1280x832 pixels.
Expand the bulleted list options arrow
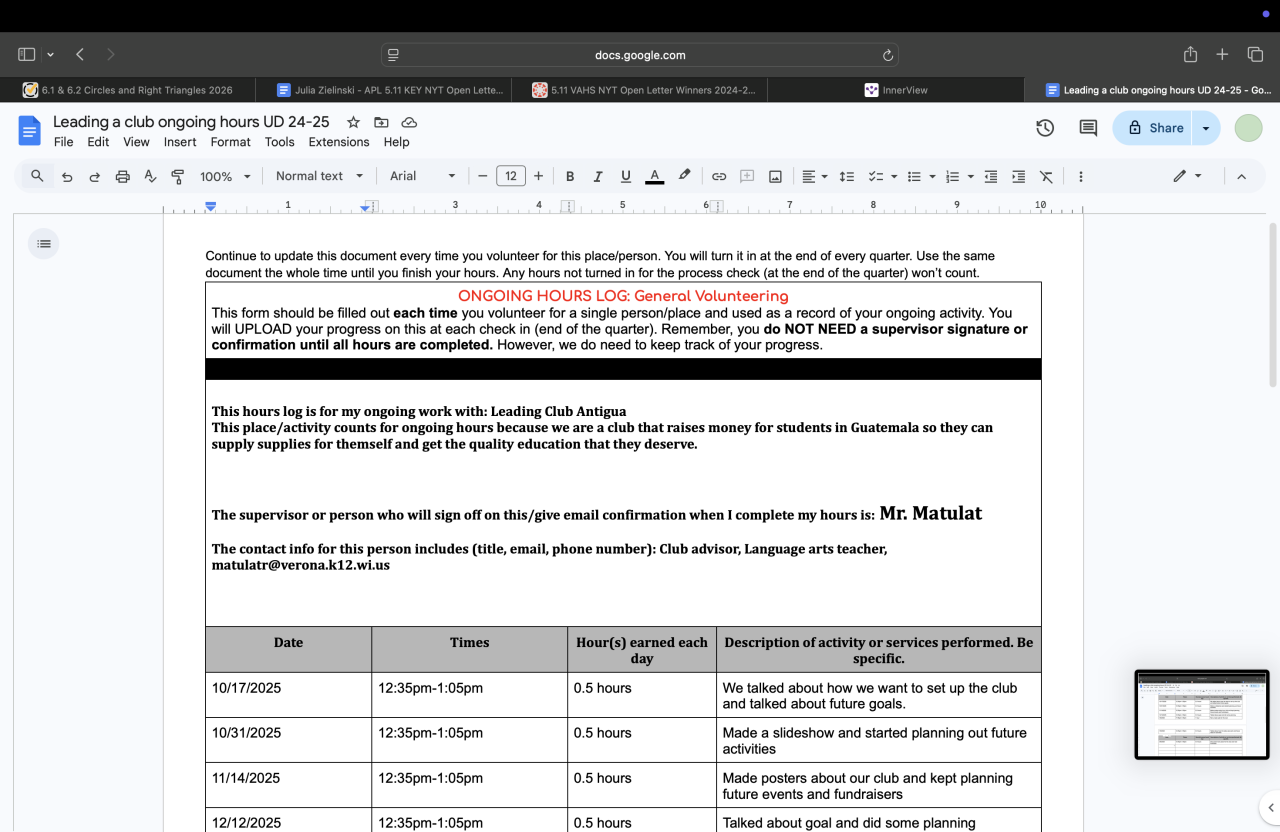tap(932, 176)
